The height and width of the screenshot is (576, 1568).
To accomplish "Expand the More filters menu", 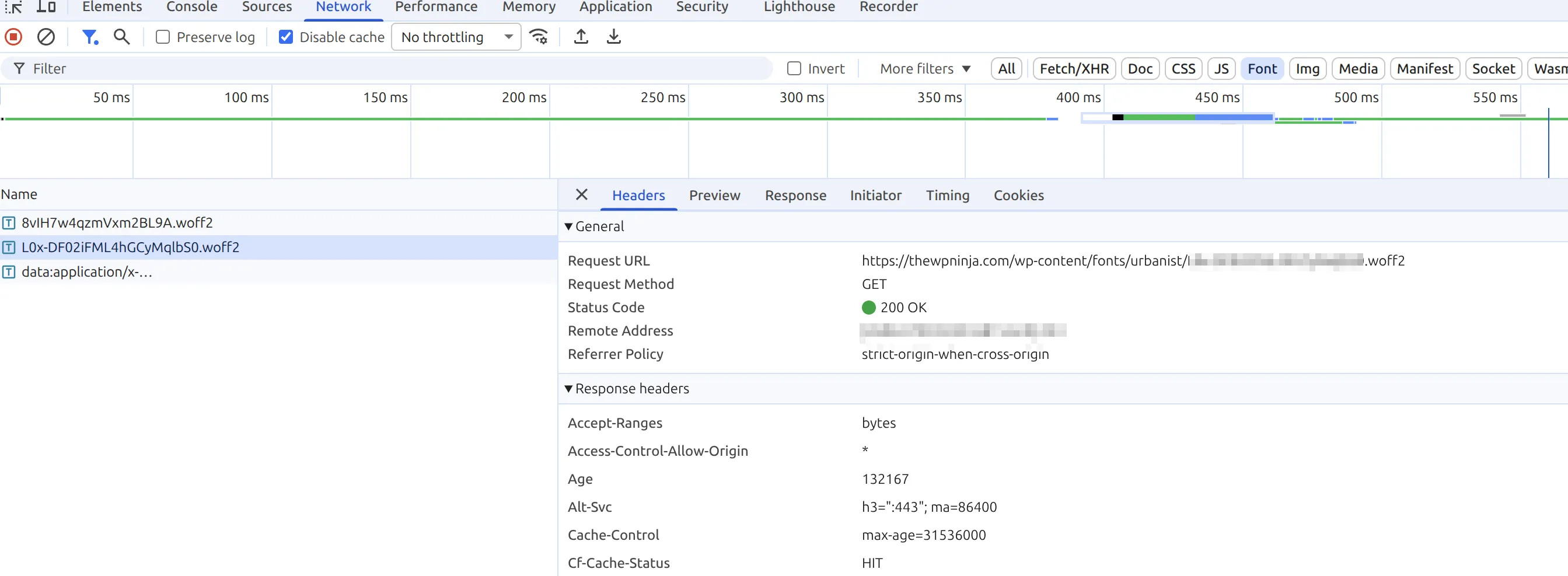I will click(x=924, y=69).
